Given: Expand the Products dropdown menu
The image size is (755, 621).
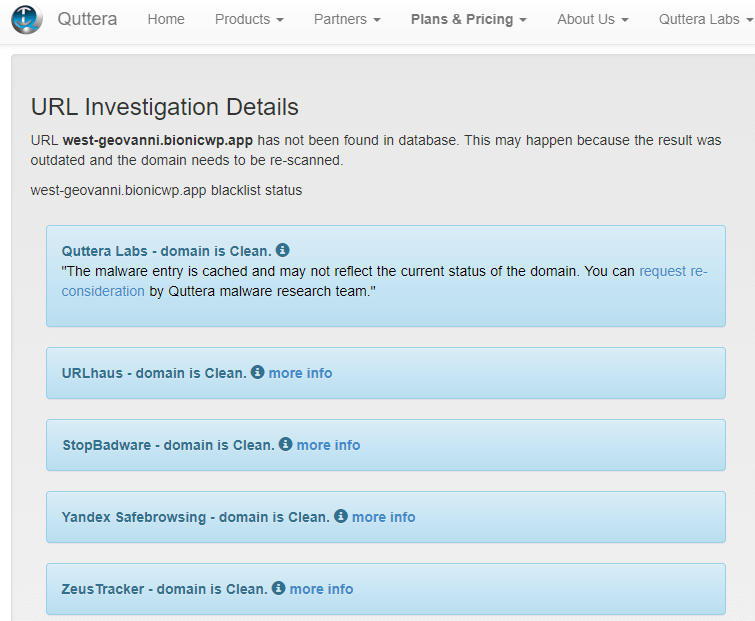Looking at the screenshot, I should click(x=249, y=19).
